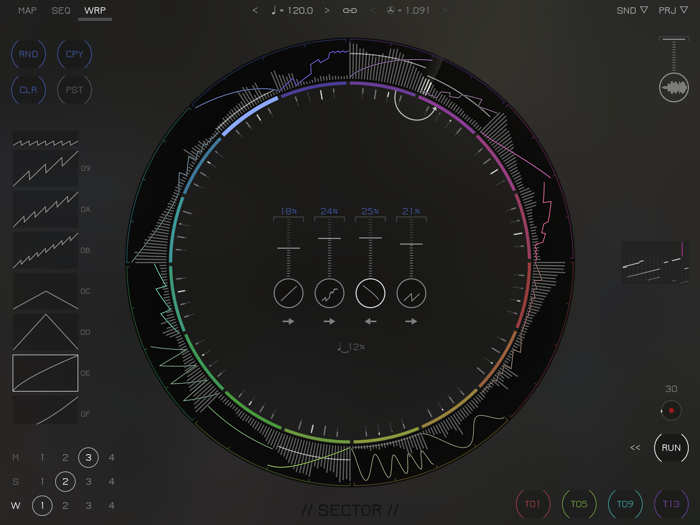Screen dimensions: 700x525
Task: Select S row option 3
Action: pos(88,482)
